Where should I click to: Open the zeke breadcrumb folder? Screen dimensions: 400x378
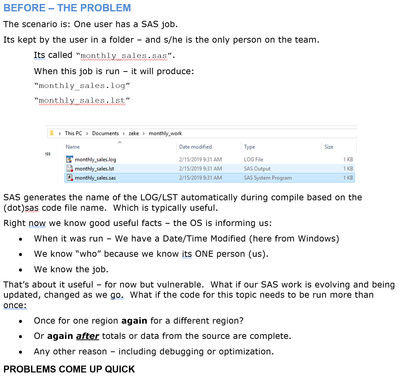tap(134, 133)
